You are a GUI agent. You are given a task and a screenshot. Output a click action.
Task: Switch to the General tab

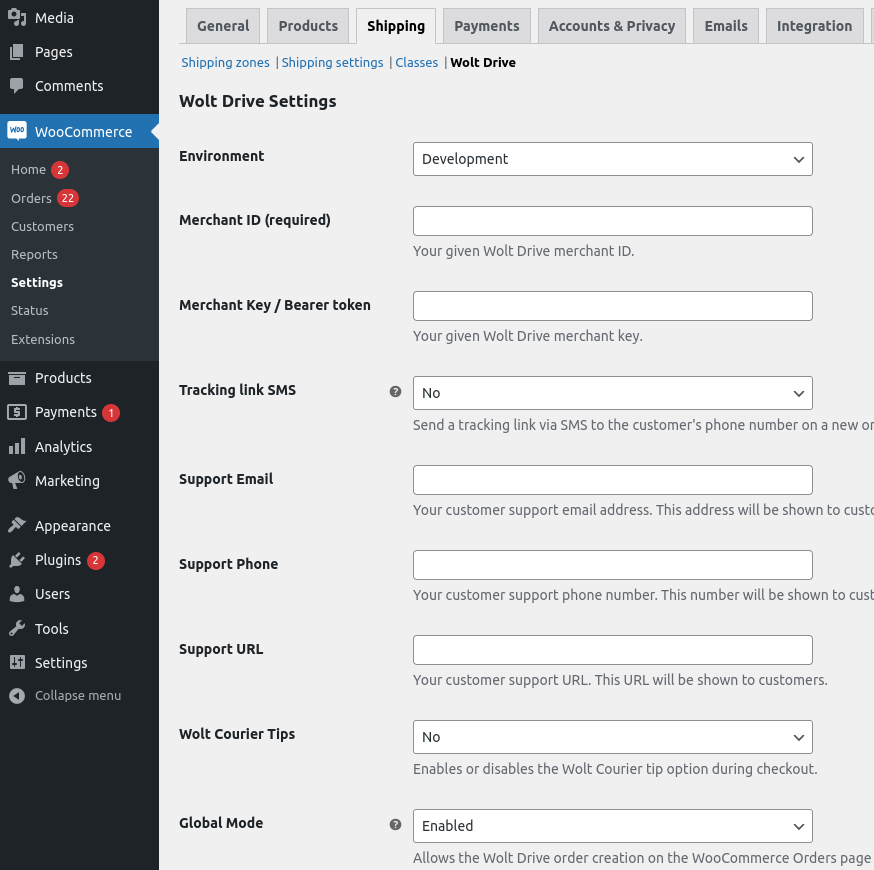pyautogui.click(x=223, y=26)
